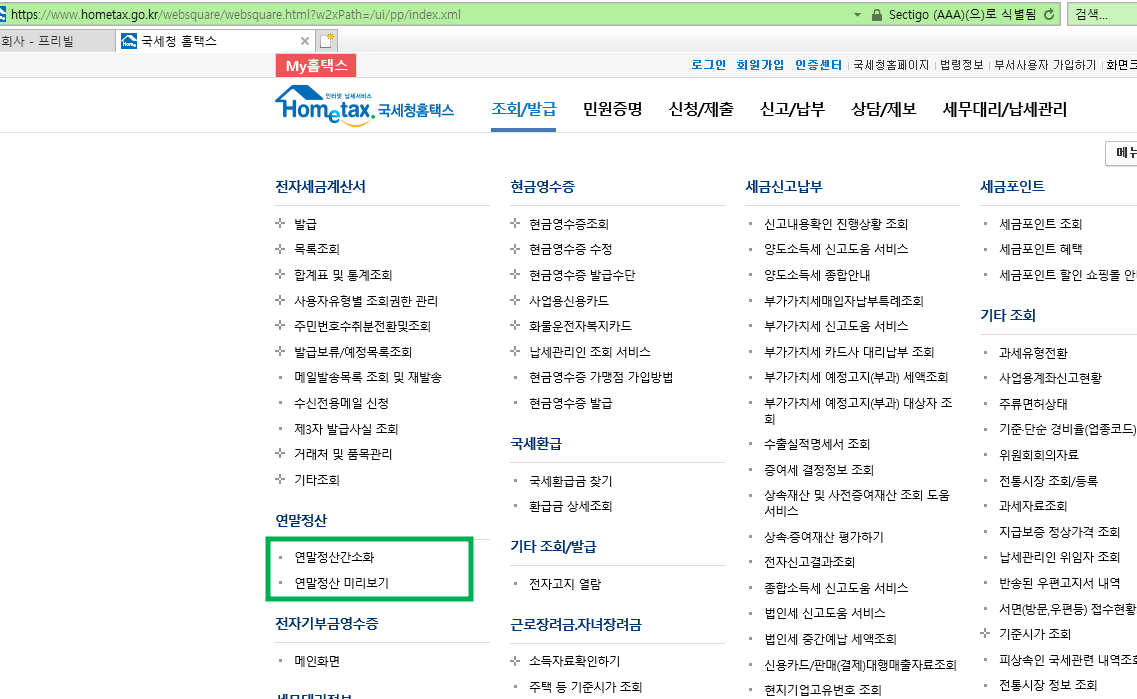Open 법인세 신고도움 서비스
The height and width of the screenshot is (699, 1137).
point(824,613)
